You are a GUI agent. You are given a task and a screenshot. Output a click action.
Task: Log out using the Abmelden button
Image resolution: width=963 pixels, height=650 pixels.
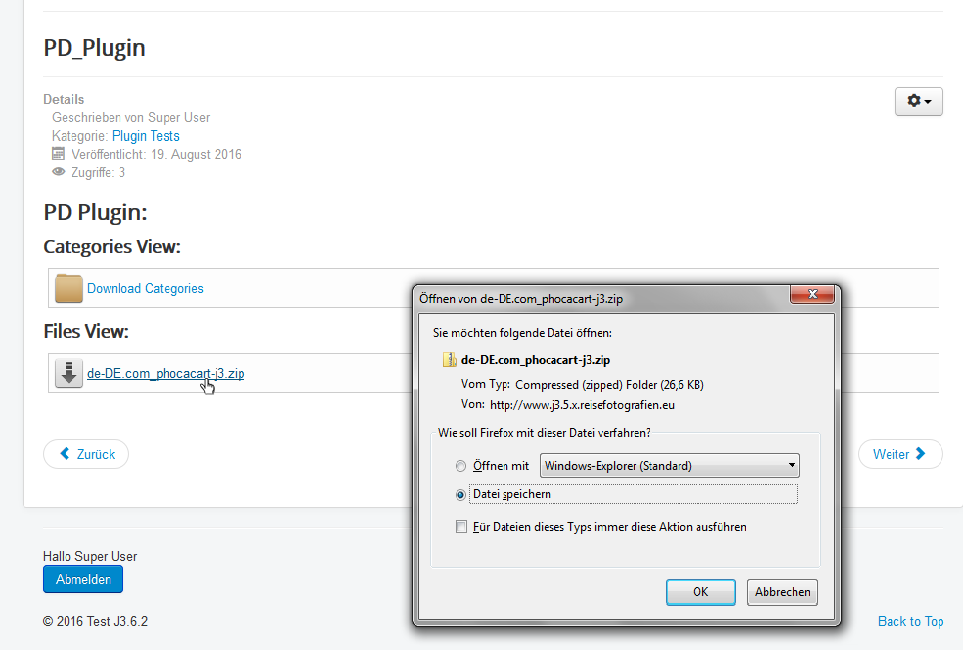click(x=83, y=579)
